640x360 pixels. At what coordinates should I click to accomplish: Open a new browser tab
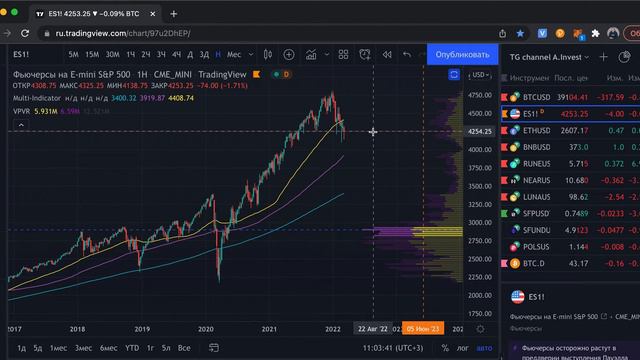(x=173, y=14)
